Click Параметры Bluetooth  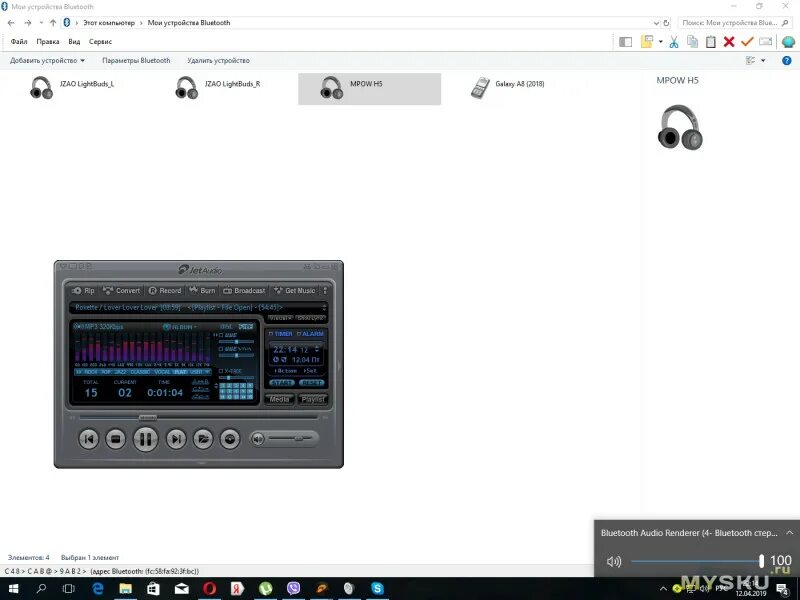[136, 61]
